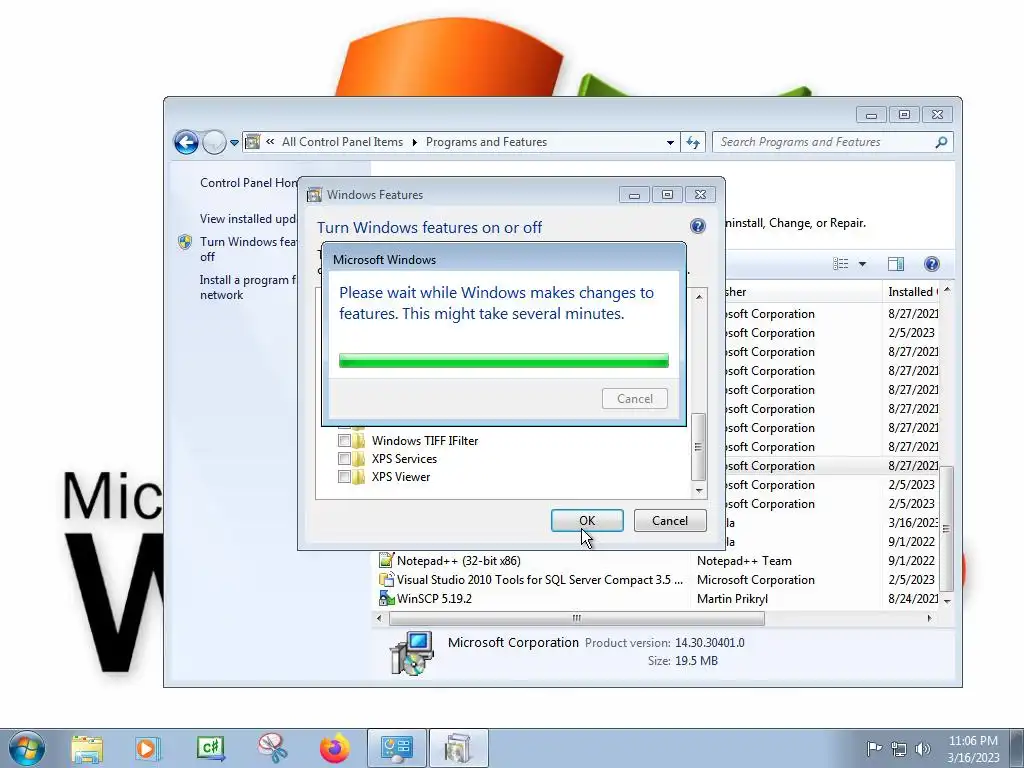Click the green progress bar
Screen dimensions: 1024x768
click(x=504, y=360)
